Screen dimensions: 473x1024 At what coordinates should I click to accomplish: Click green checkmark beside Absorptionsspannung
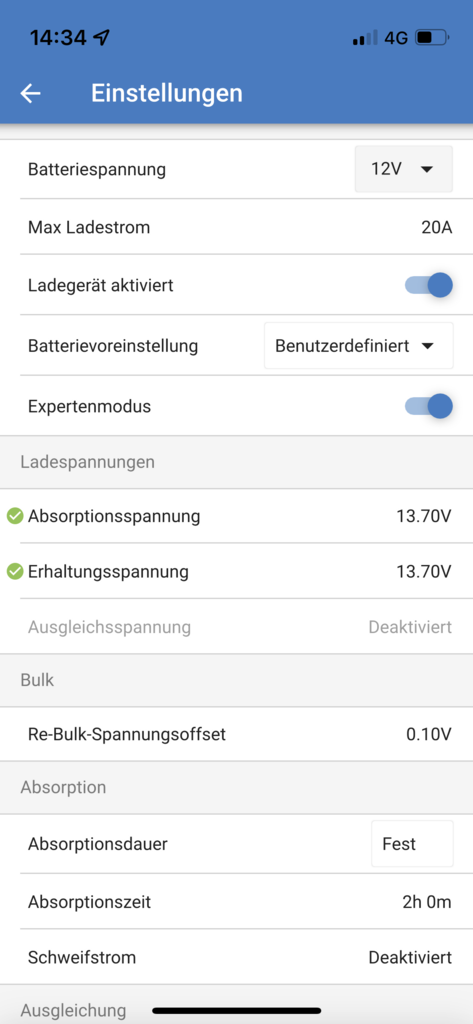[15, 517]
